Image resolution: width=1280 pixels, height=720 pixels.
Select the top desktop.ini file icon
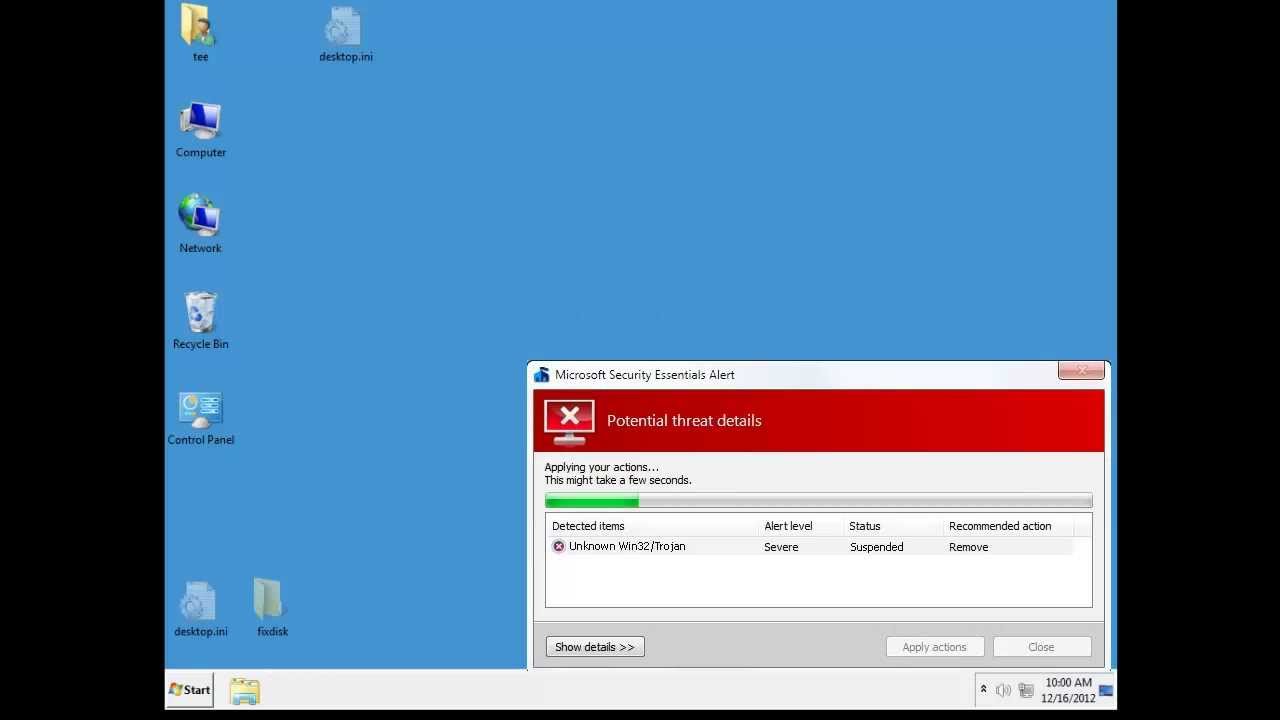point(345,32)
